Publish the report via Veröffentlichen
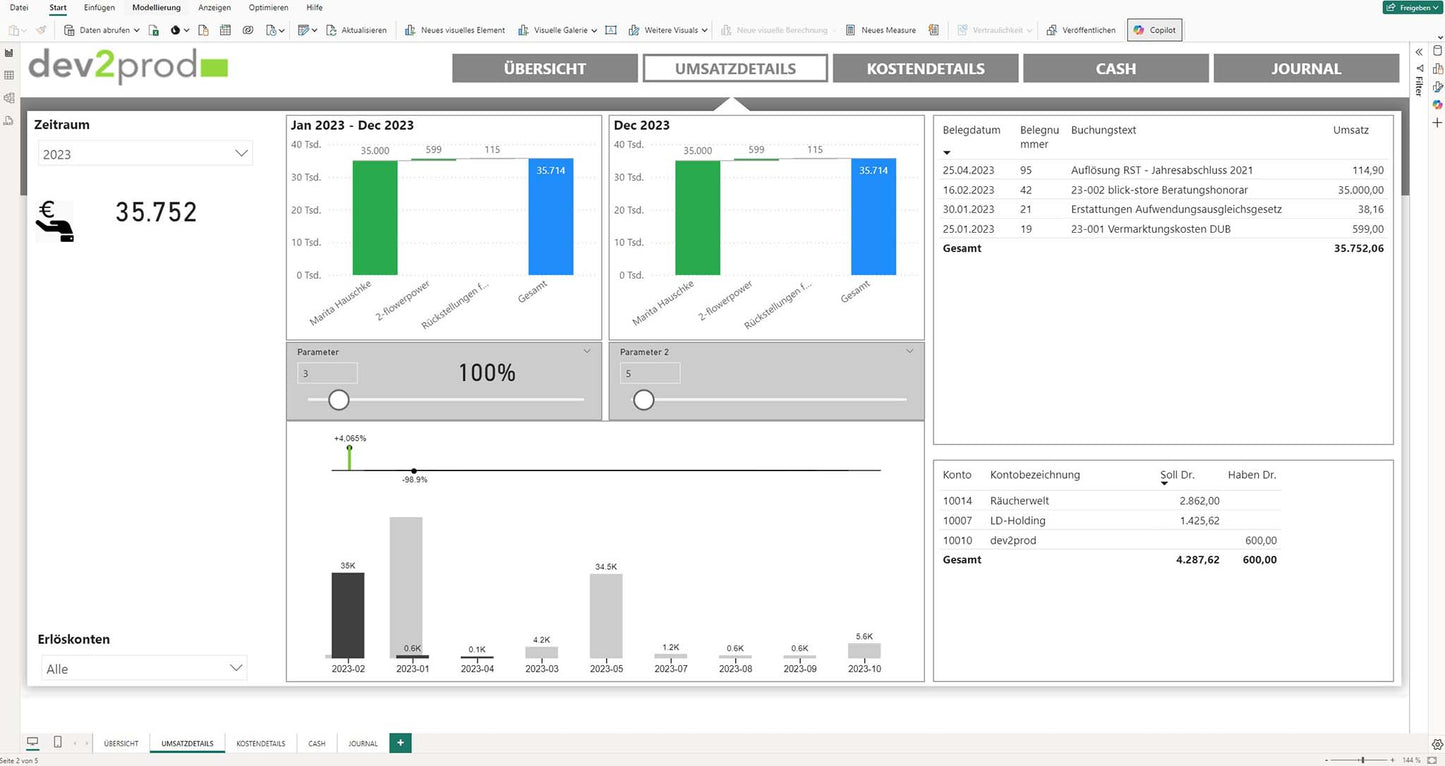The height and width of the screenshot is (766, 1445). pos(1081,30)
